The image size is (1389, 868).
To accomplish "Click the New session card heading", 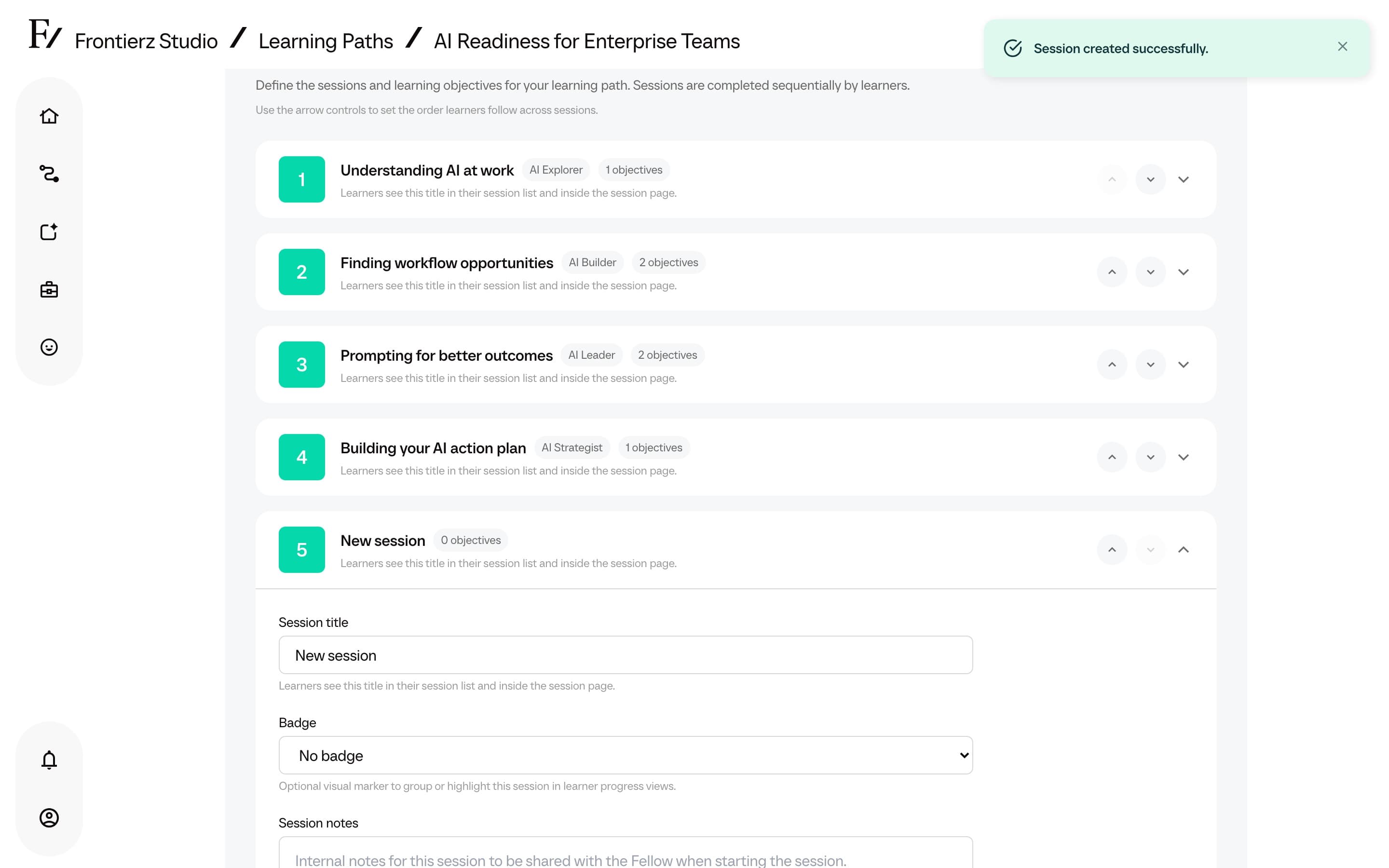I will [382, 541].
